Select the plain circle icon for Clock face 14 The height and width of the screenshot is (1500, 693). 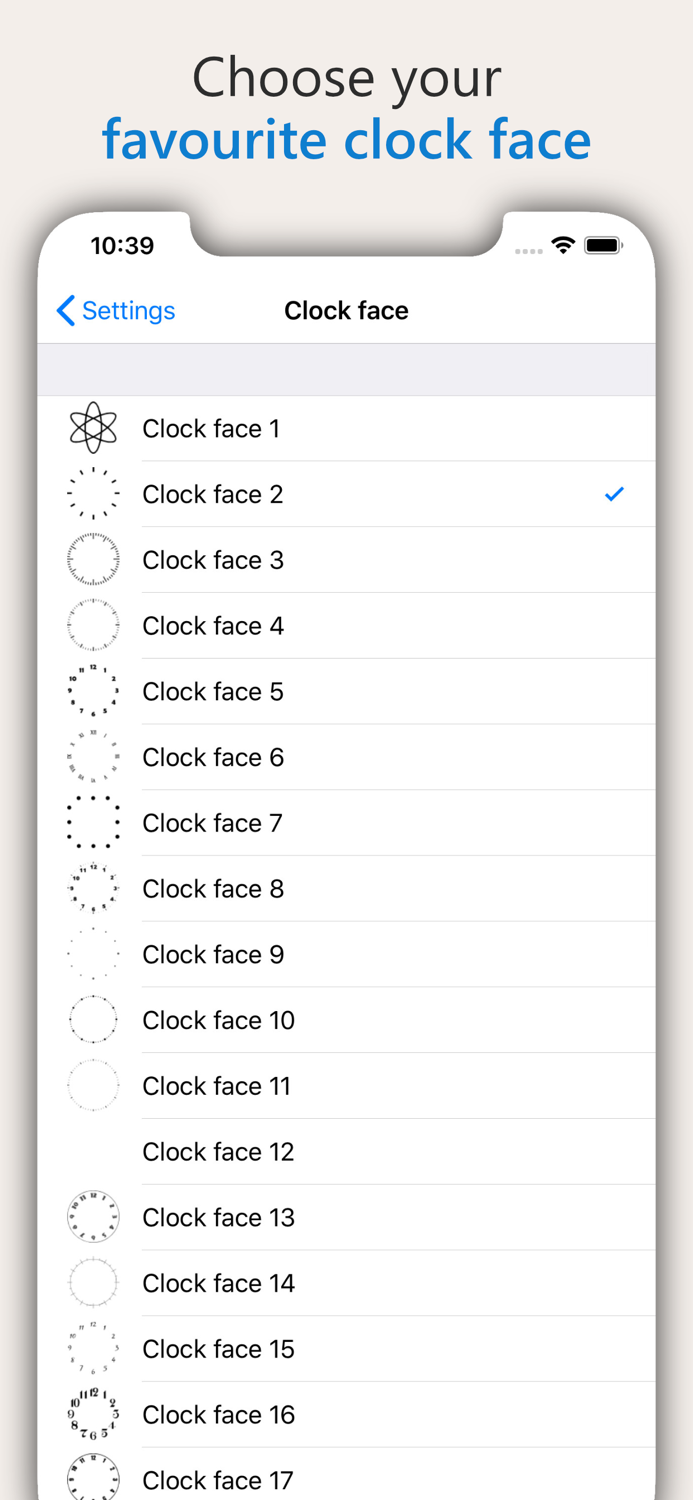93,1282
